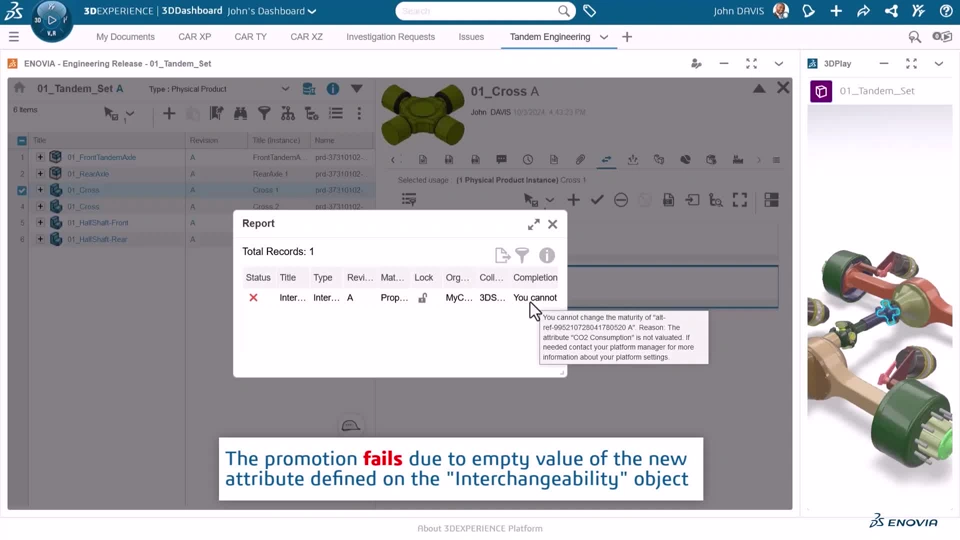Click the lock icon in report row
The width and height of the screenshot is (960, 540).
click(422, 298)
